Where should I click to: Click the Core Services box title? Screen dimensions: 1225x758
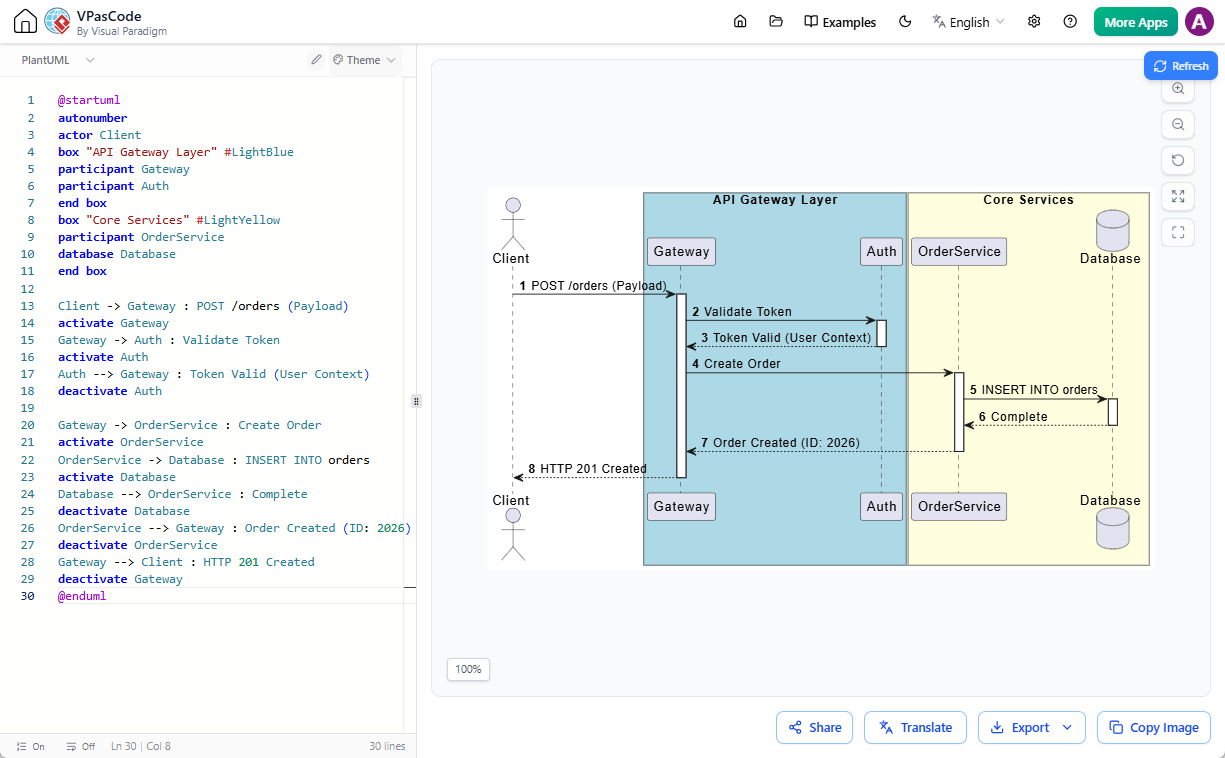(1028, 200)
